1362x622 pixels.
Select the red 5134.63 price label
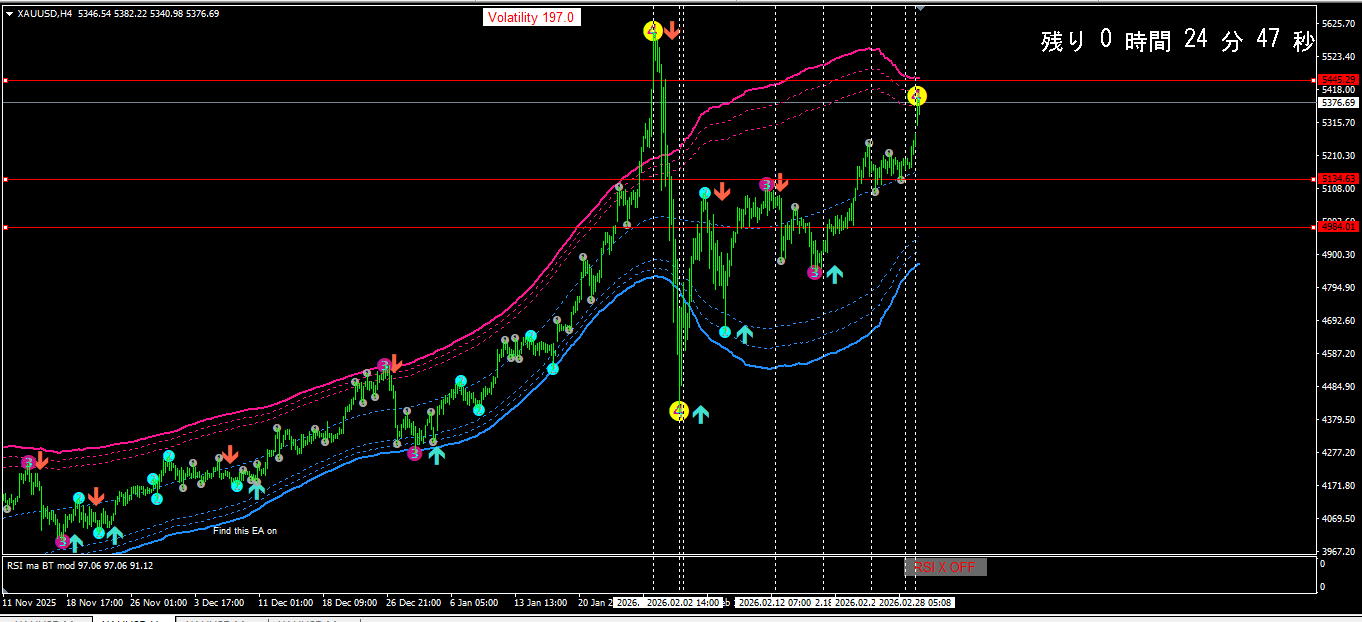(1337, 179)
